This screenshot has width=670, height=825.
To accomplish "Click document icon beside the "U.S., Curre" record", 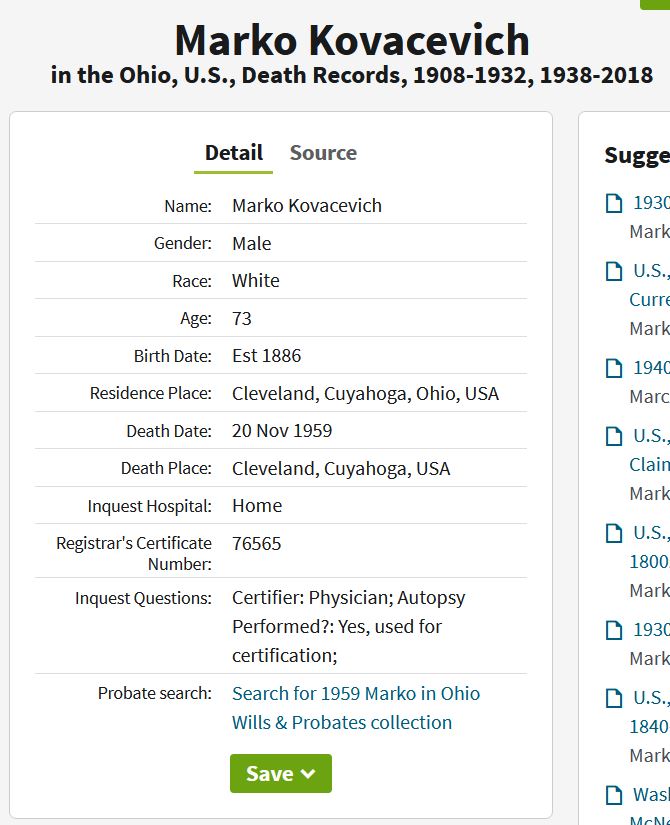I will coord(615,271).
